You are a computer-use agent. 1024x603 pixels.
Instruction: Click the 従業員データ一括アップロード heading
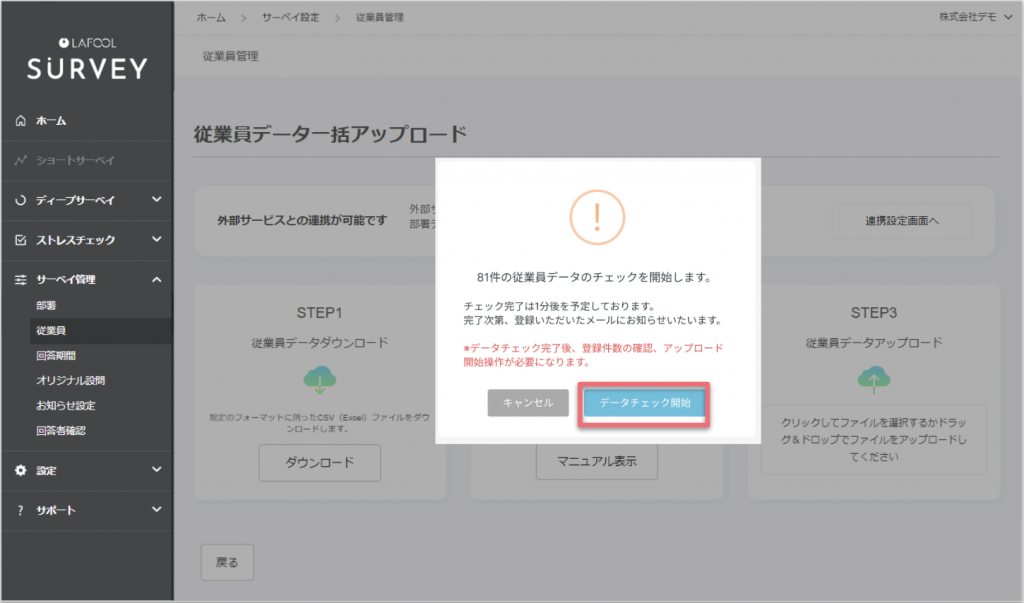tap(330, 134)
